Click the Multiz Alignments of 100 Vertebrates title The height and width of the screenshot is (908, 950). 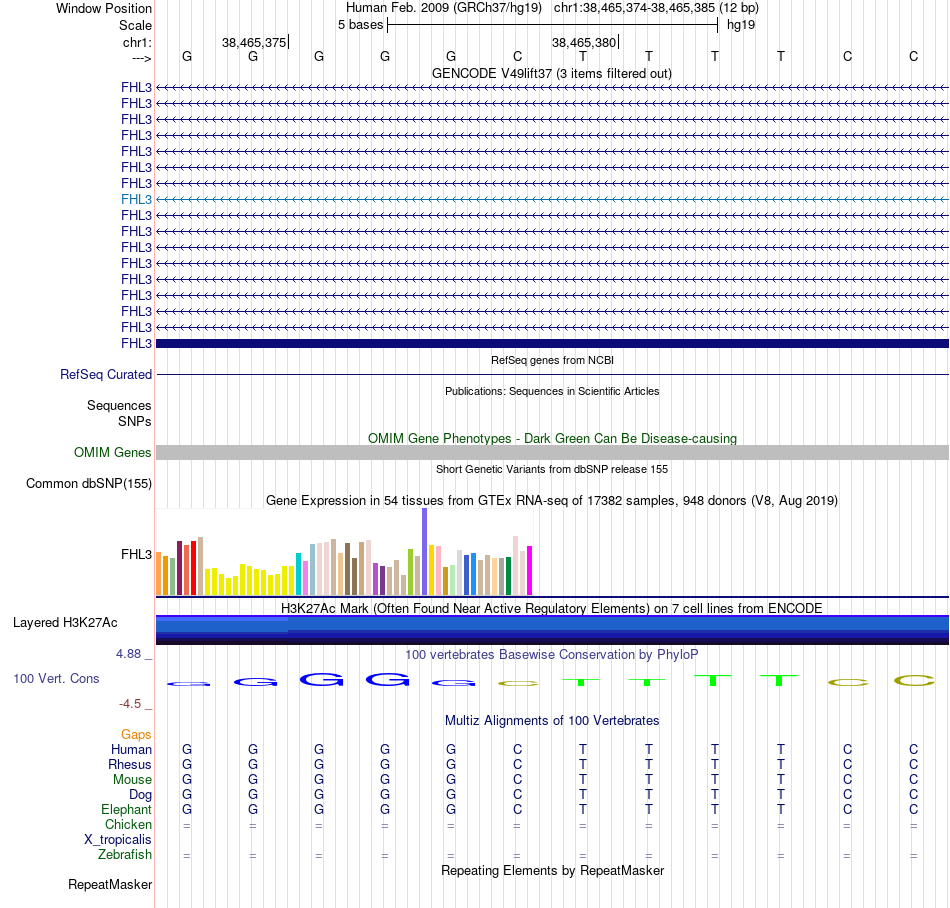click(551, 720)
